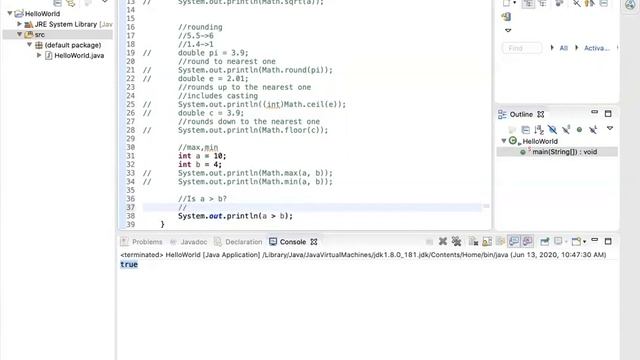640x360 pixels.
Task: Click 'true' output in the console
Action: click(x=129, y=264)
